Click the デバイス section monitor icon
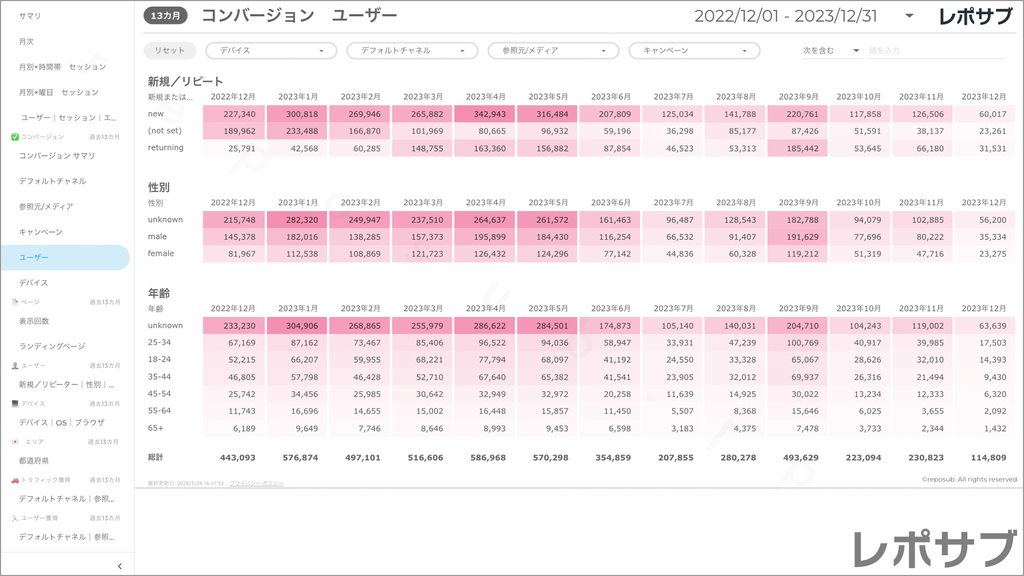1024x576 pixels. point(14,403)
